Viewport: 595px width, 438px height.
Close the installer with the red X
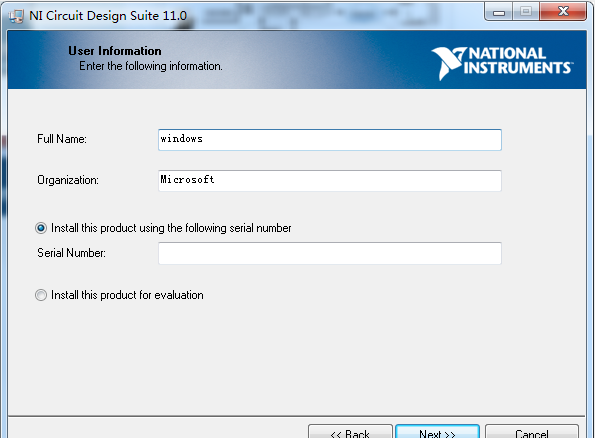tap(563, 12)
